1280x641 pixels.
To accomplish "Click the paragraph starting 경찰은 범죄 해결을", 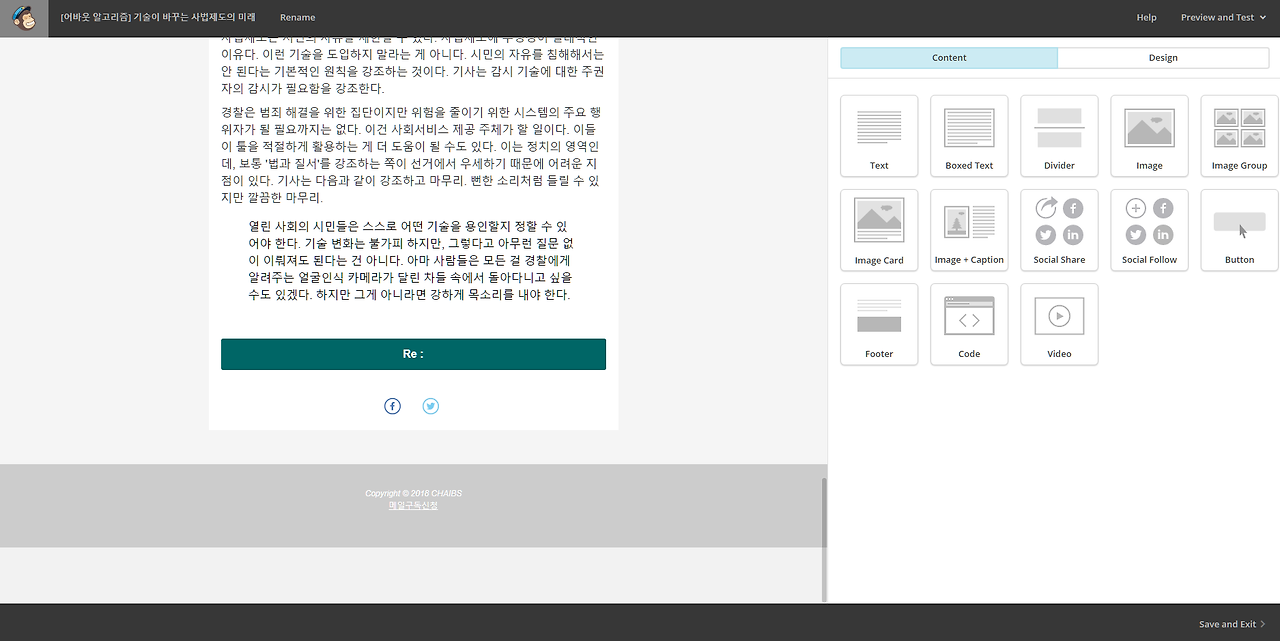I will click(x=411, y=155).
